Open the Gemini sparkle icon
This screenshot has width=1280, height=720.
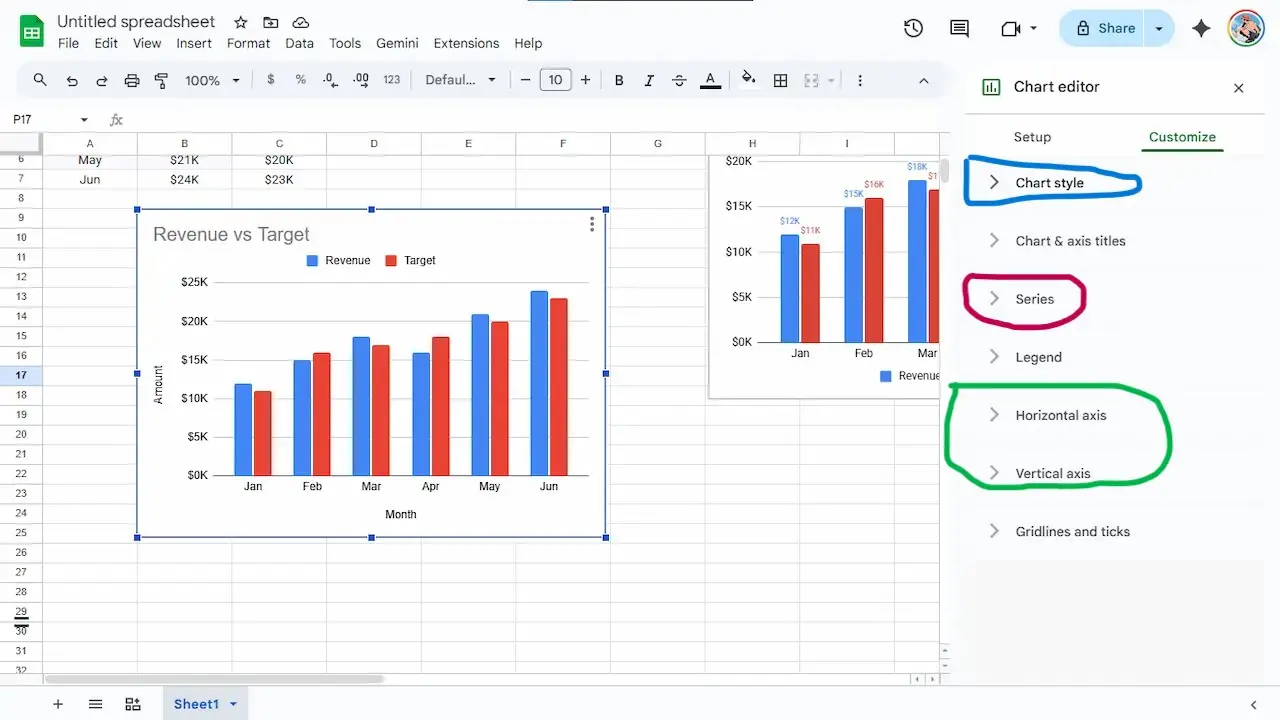(1202, 29)
